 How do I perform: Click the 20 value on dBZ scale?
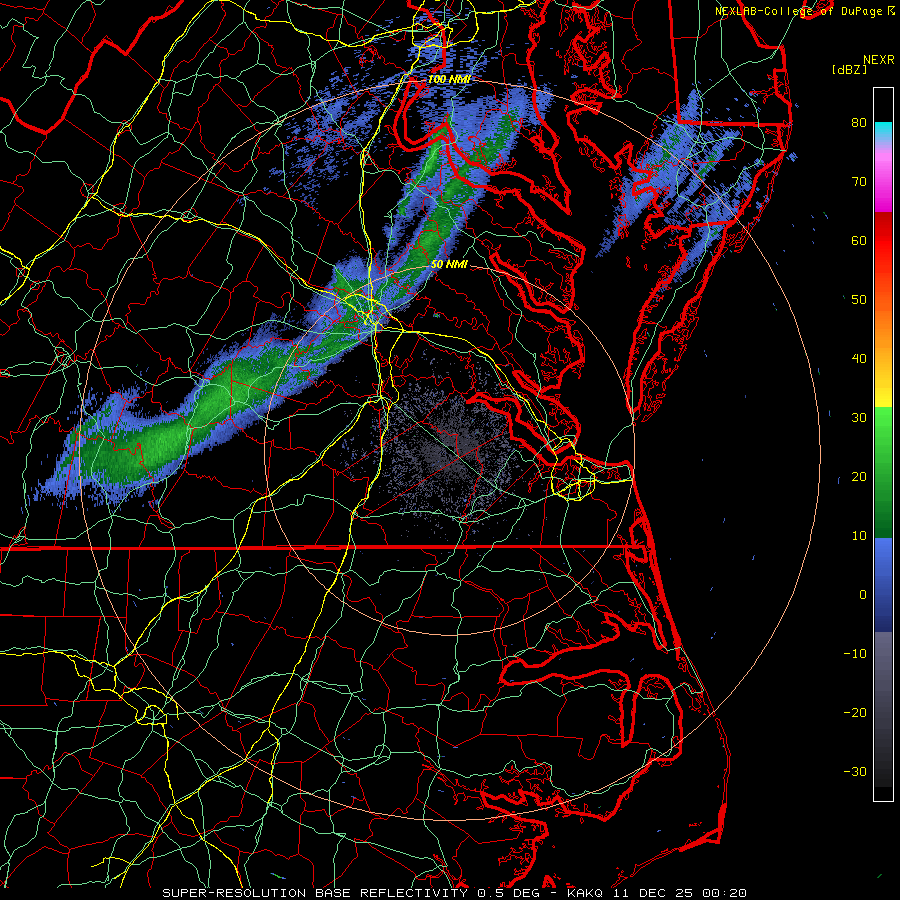[859, 477]
